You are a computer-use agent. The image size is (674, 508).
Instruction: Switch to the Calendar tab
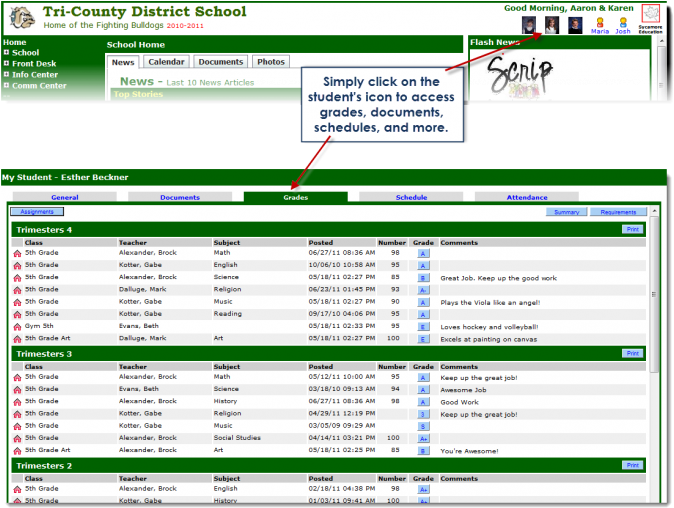pyautogui.click(x=166, y=61)
